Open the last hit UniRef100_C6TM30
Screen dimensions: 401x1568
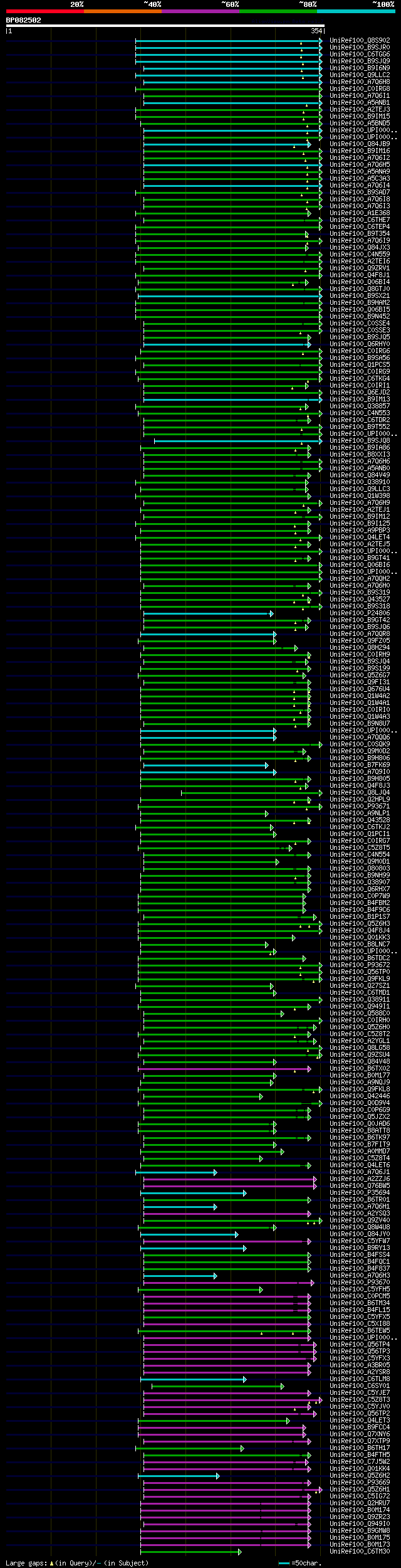point(360,1552)
